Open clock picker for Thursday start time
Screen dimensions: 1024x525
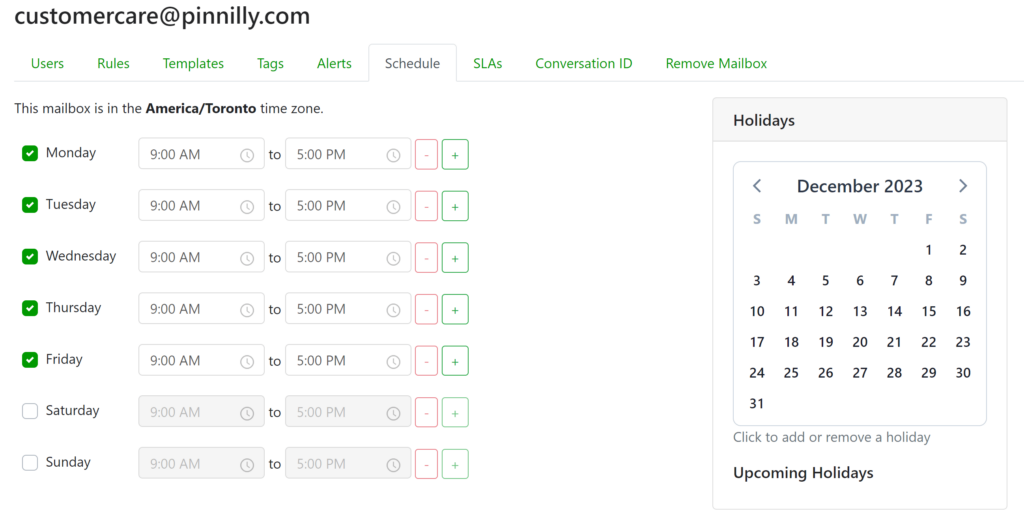coord(247,310)
